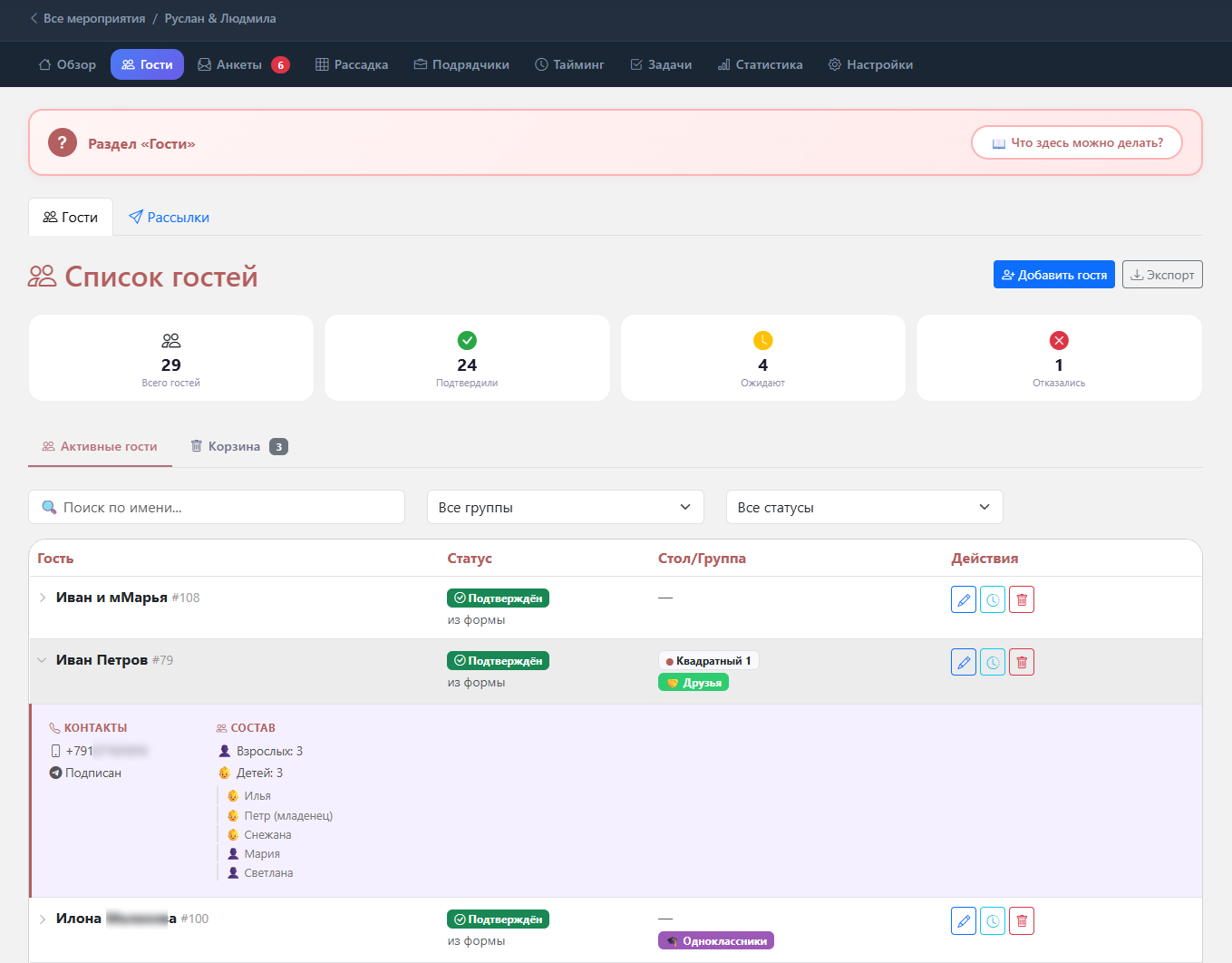1232x963 pixels.
Task: Click the green confirmed checkmark icon above 24
Action: coord(467,340)
